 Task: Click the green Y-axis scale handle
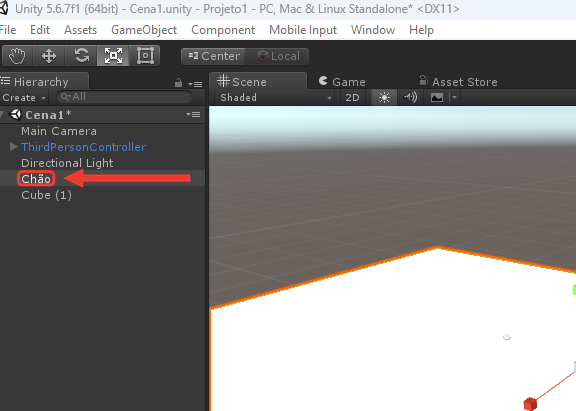point(574,290)
